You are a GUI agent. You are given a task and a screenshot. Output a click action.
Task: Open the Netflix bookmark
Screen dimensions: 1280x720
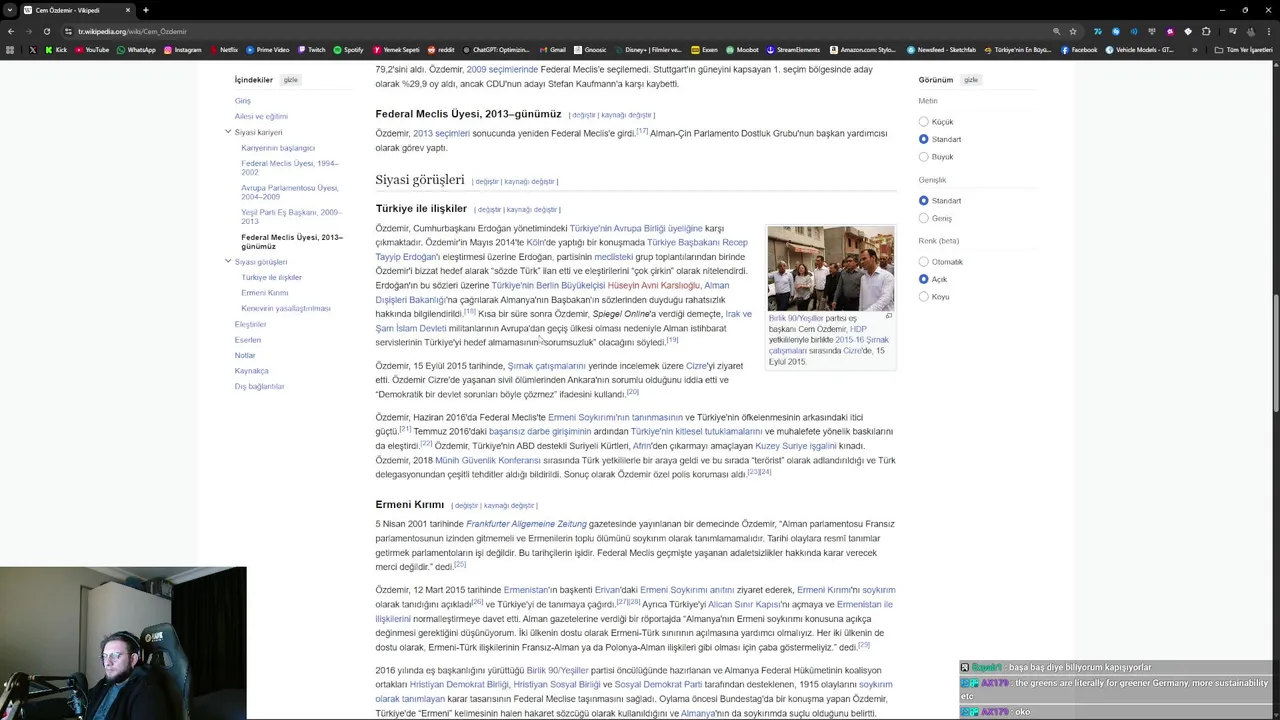point(224,49)
